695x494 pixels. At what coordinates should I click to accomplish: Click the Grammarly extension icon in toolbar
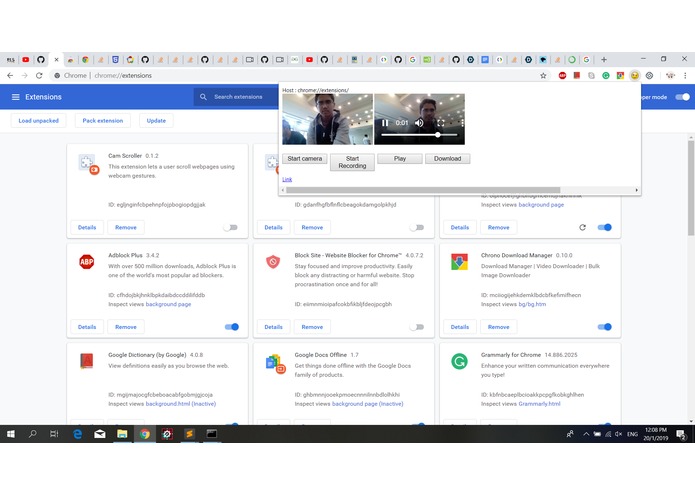tap(605, 76)
